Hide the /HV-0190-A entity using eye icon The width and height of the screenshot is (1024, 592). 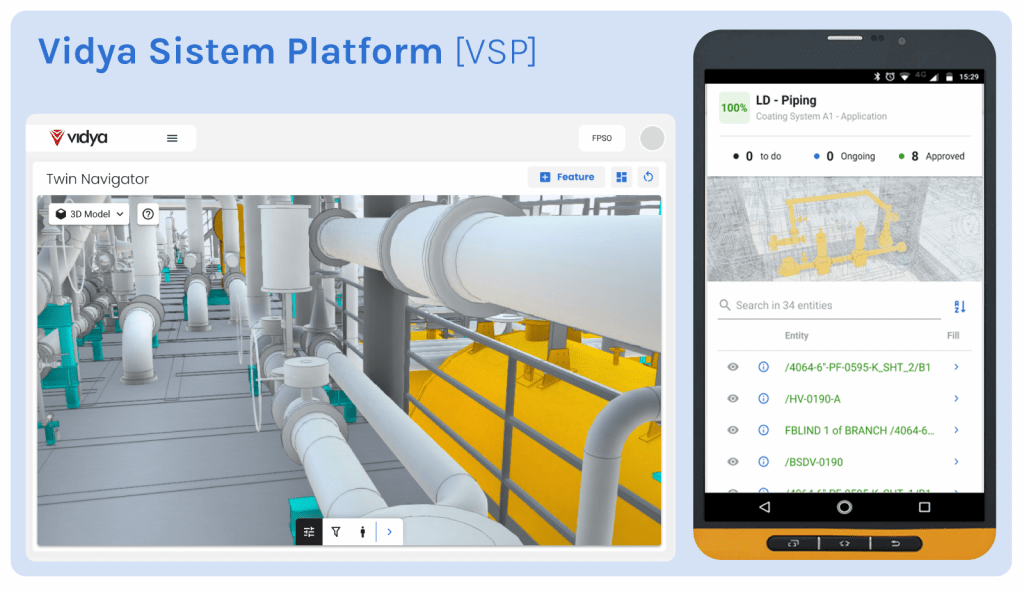click(x=733, y=399)
